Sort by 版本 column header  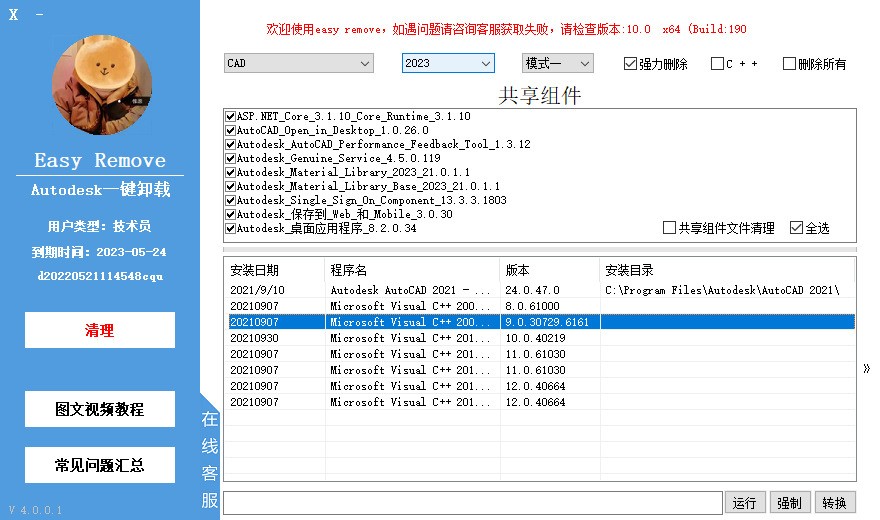pos(549,270)
